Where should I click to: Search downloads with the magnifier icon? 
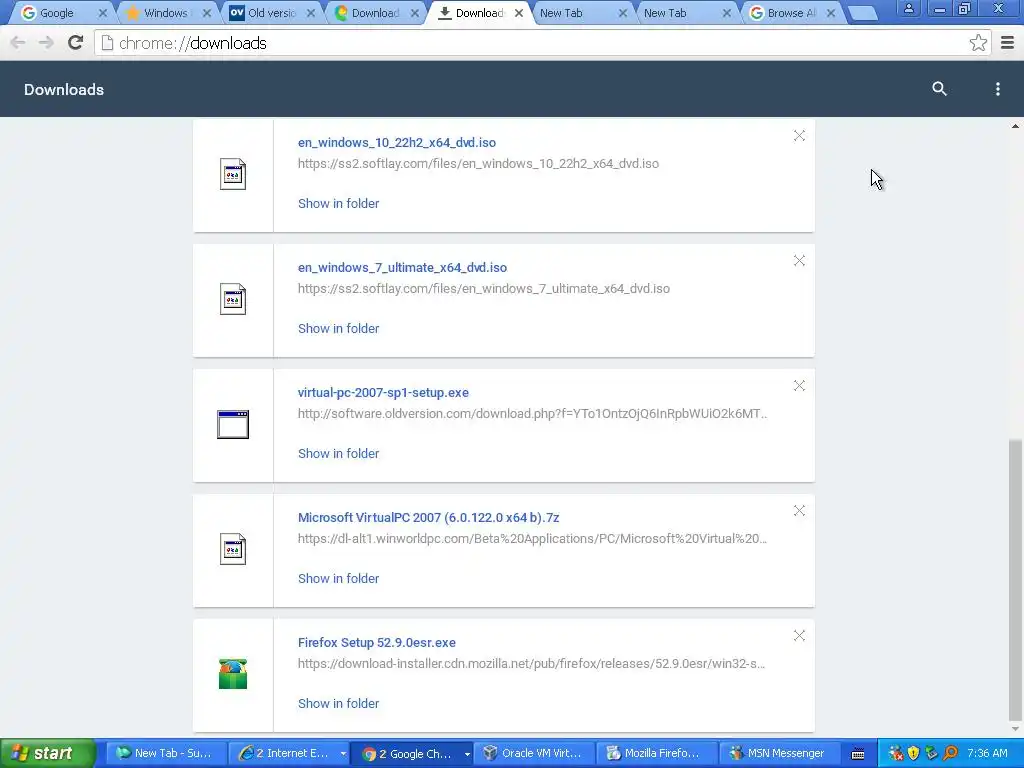(939, 89)
